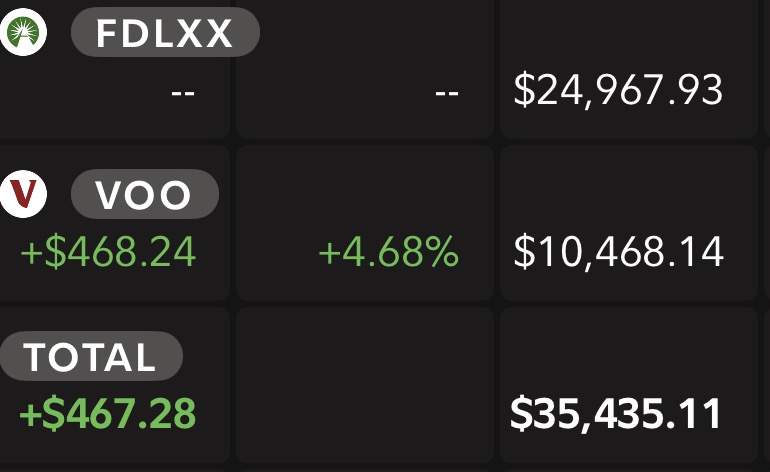Image resolution: width=770 pixels, height=472 pixels.
Task: Open the VOO ticker badge
Action: [145, 194]
